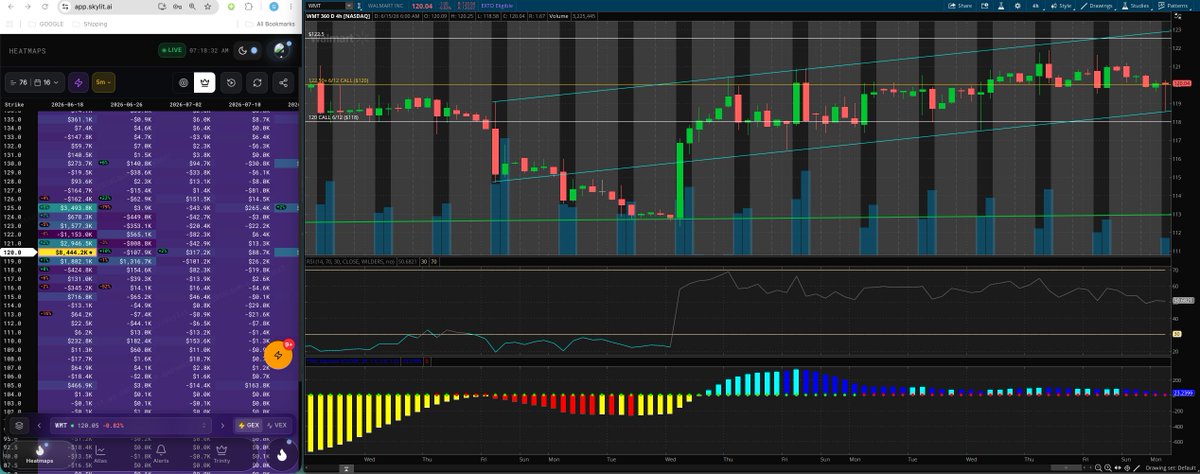Open the 4h timeframe selector
Screen dimensions: 1200x474
1036,6
